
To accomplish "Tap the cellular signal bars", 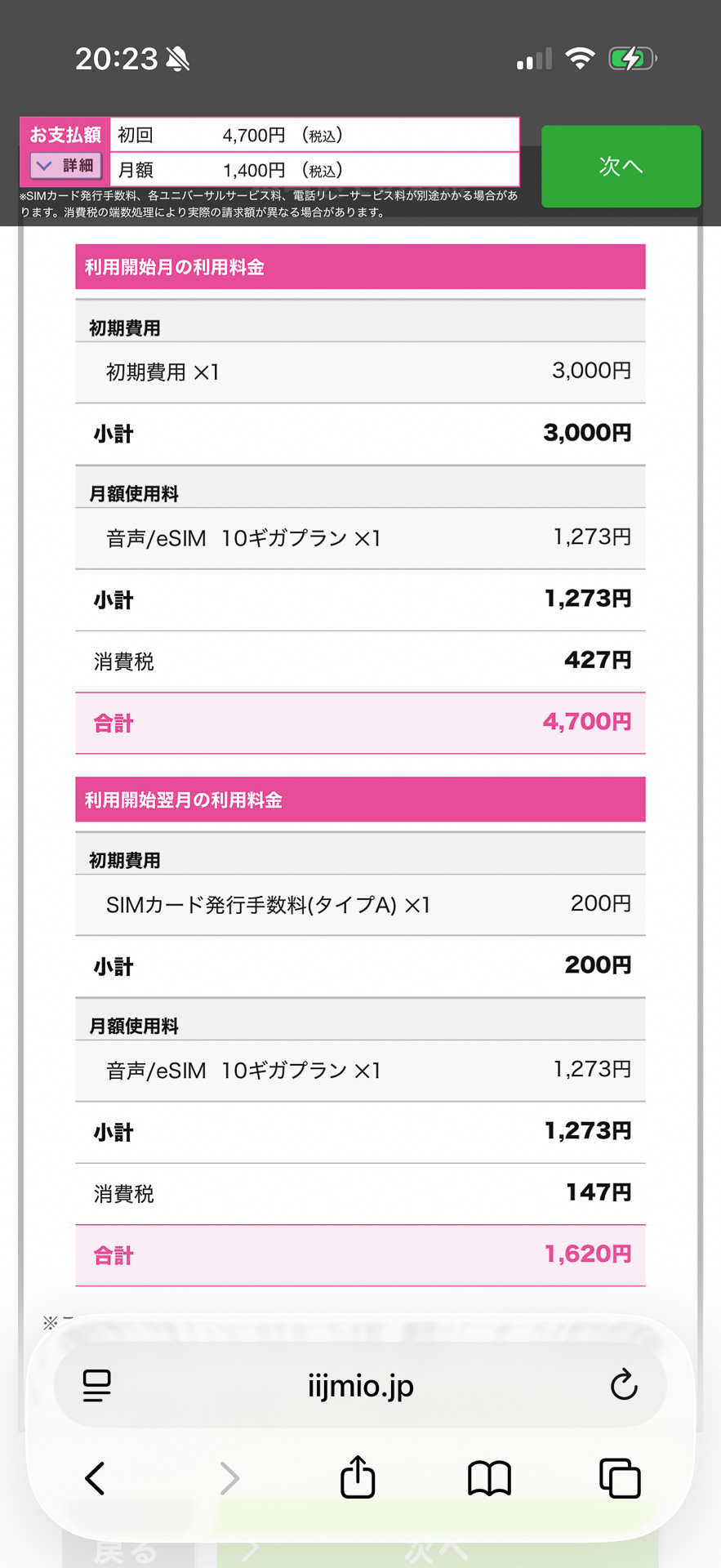I will [x=534, y=60].
